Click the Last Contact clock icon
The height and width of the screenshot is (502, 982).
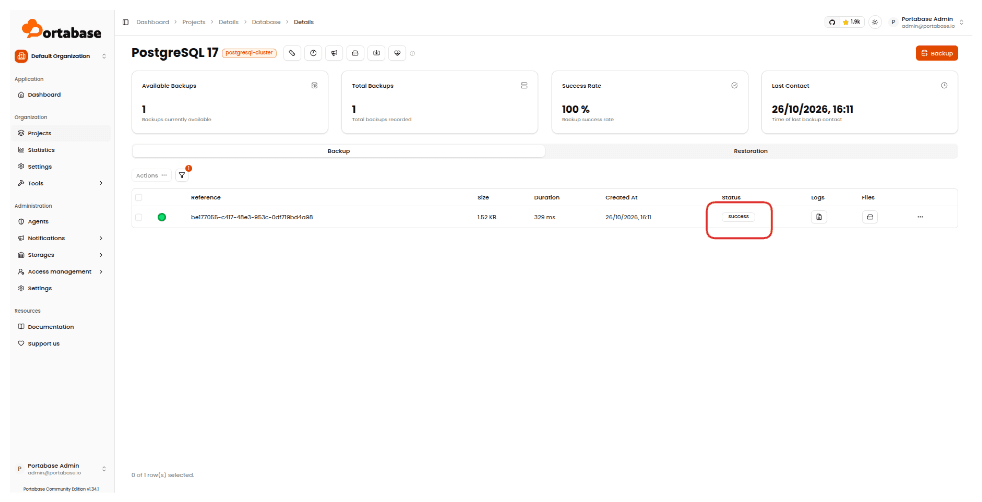tap(944, 86)
